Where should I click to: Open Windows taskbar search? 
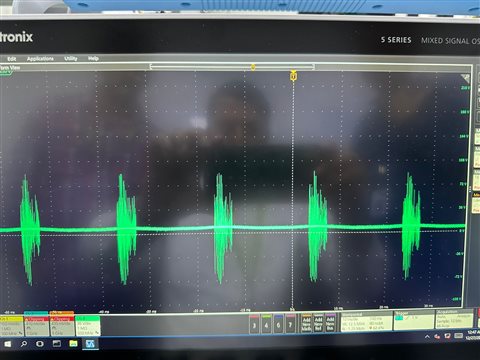[x=24, y=344]
